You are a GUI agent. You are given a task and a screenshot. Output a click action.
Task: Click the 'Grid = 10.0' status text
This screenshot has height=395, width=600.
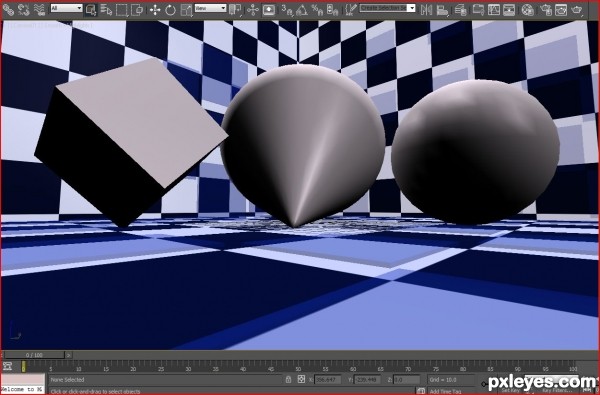pos(443,380)
